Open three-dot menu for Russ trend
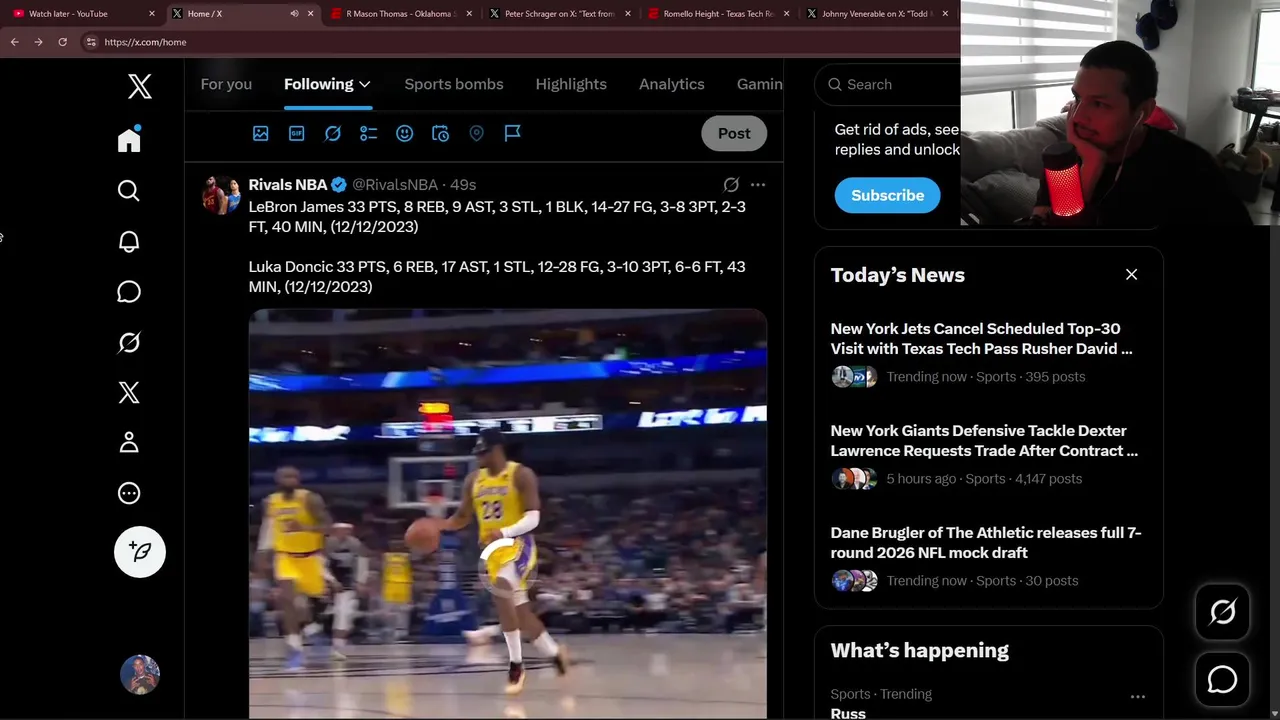Viewport: 1280px width, 720px height. click(1137, 696)
